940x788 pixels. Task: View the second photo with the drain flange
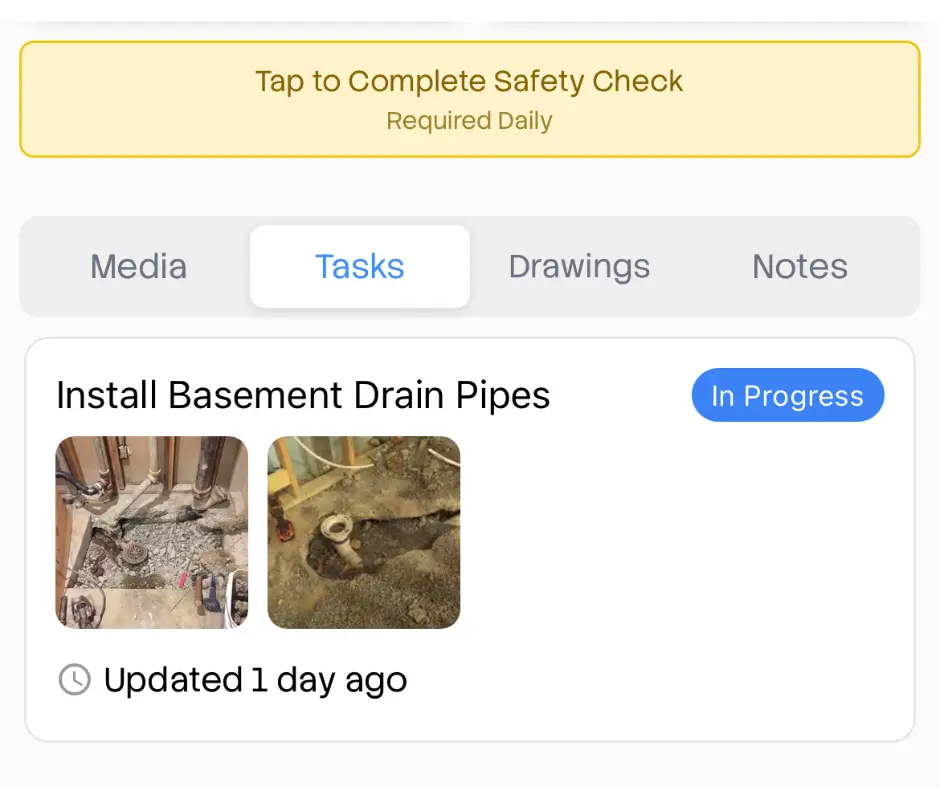[x=364, y=532]
